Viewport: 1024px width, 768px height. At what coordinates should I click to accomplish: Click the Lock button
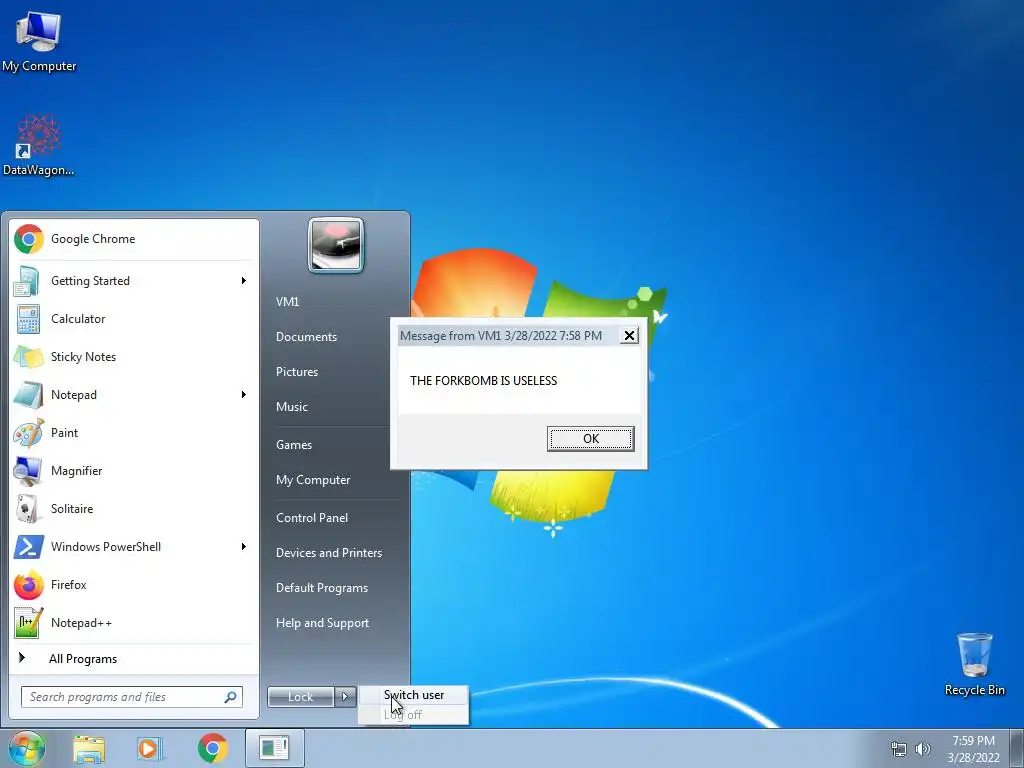(x=301, y=697)
